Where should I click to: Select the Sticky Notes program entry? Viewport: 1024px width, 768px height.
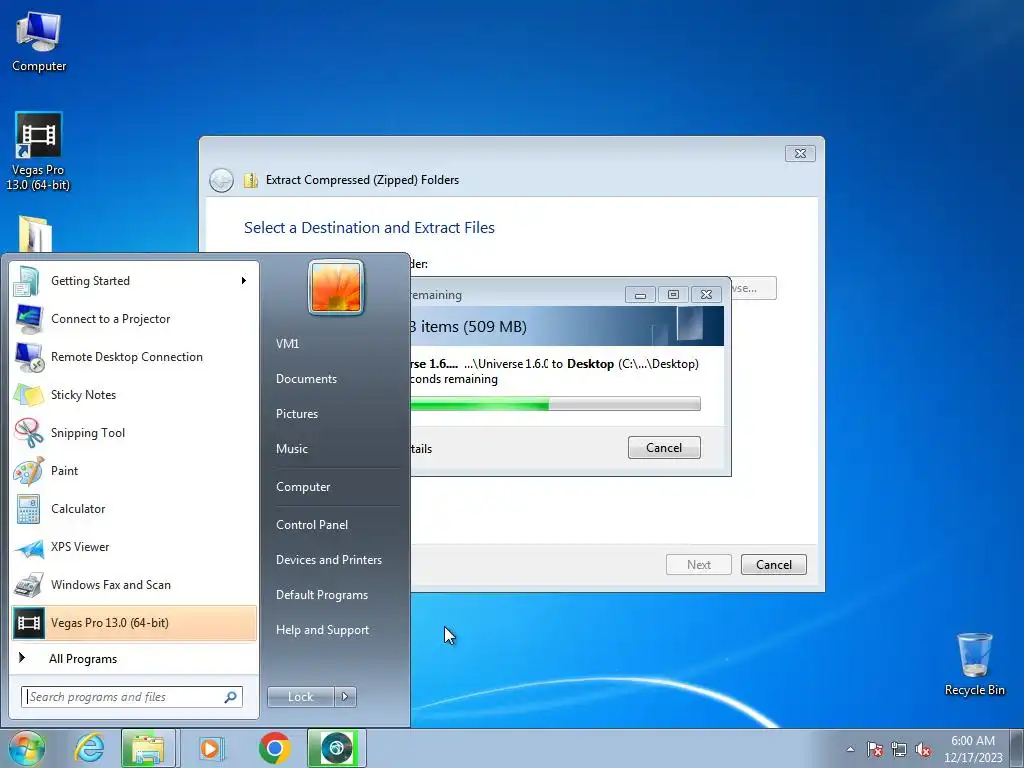coord(135,395)
